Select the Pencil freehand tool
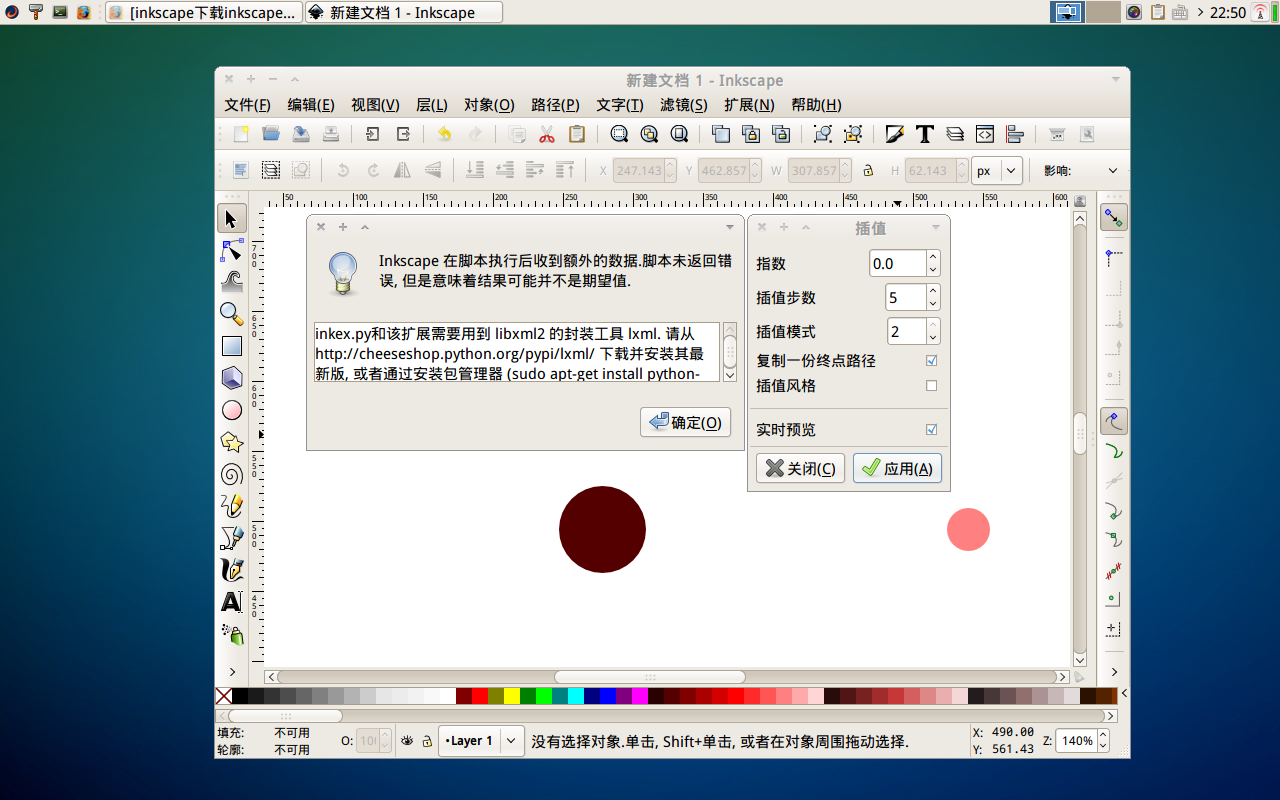The width and height of the screenshot is (1280, 800). coord(232,507)
